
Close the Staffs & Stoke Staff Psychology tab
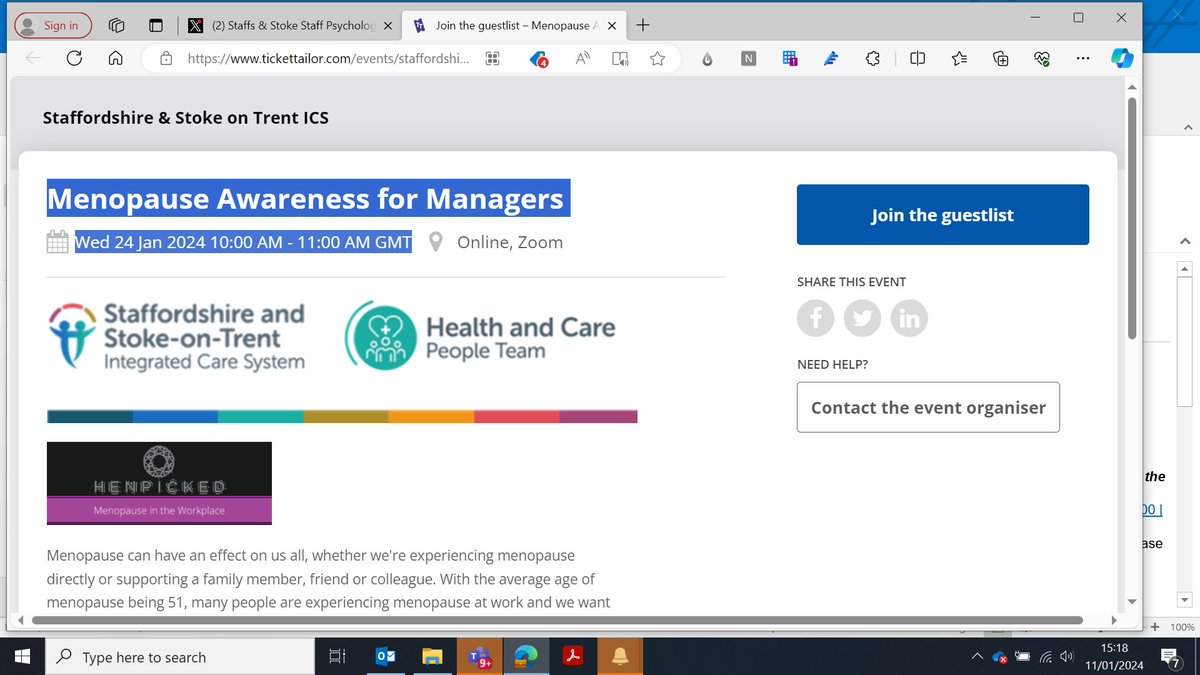(388, 25)
